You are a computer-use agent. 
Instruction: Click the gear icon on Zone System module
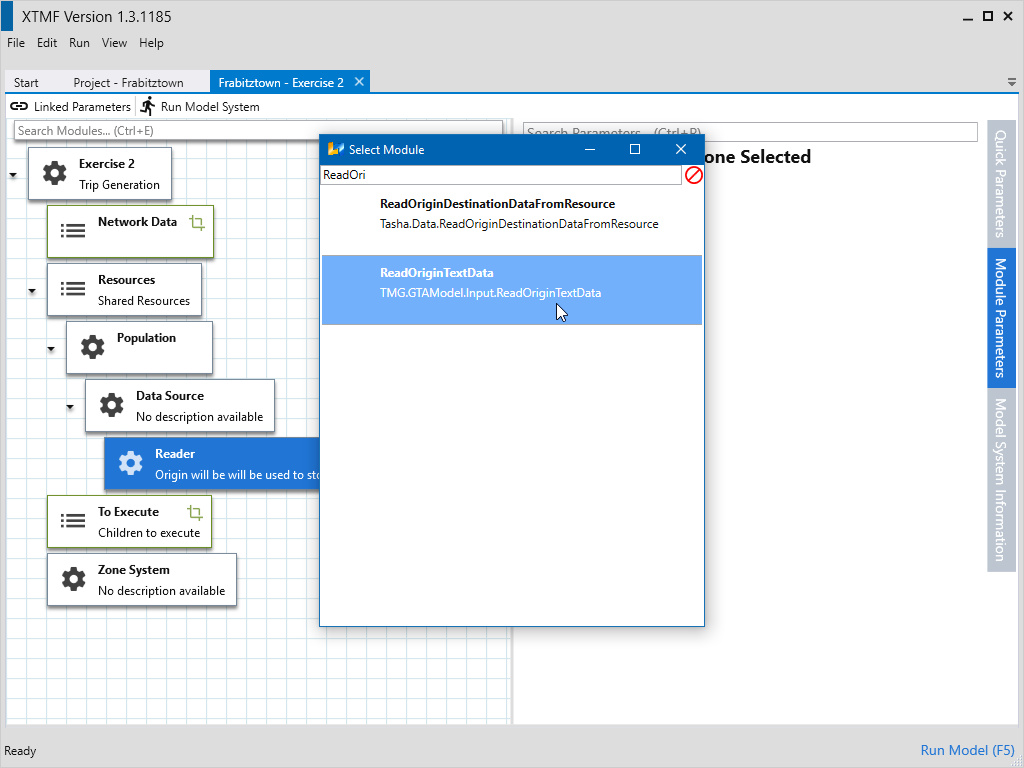pos(73,579)
